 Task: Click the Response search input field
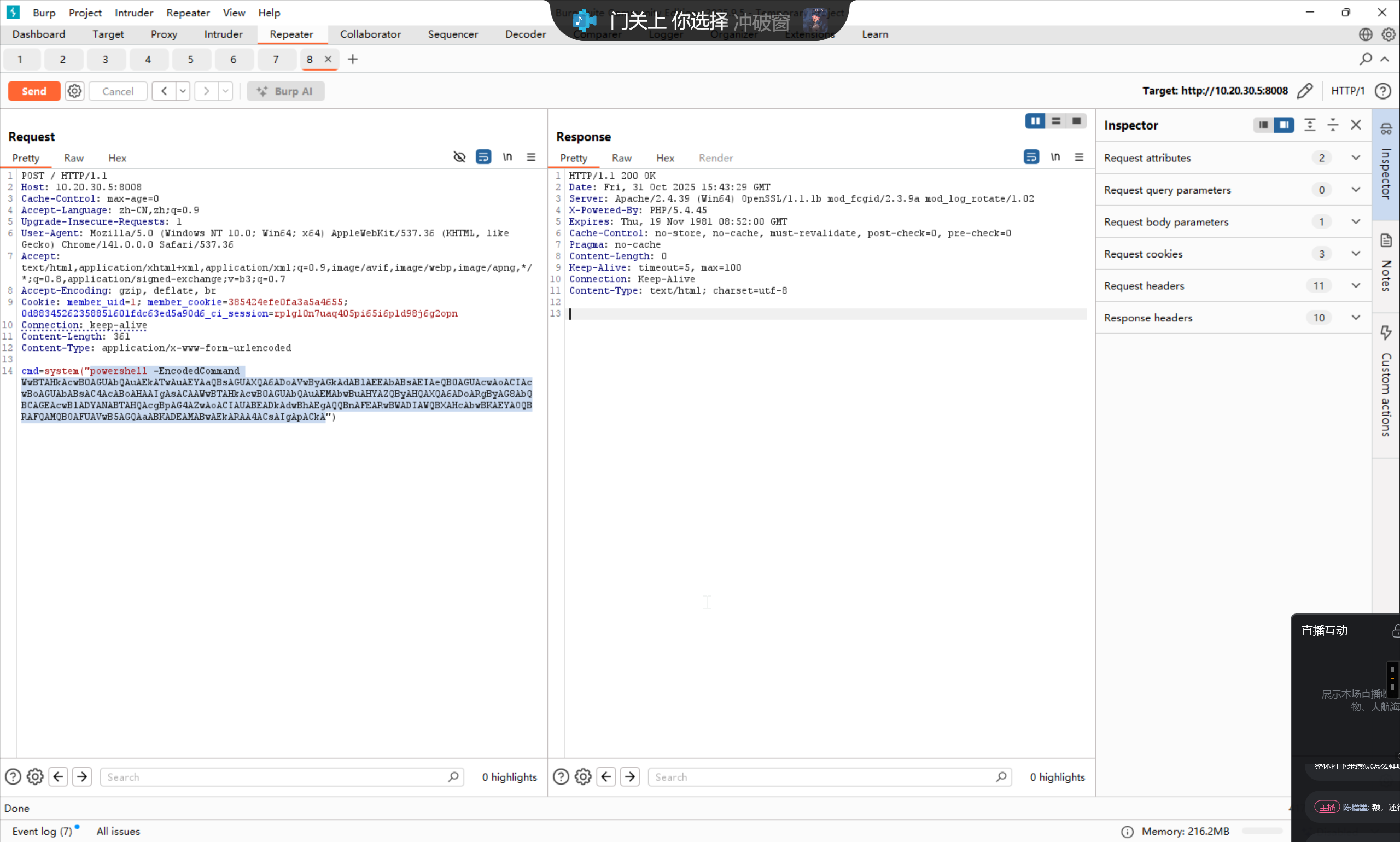823,777
